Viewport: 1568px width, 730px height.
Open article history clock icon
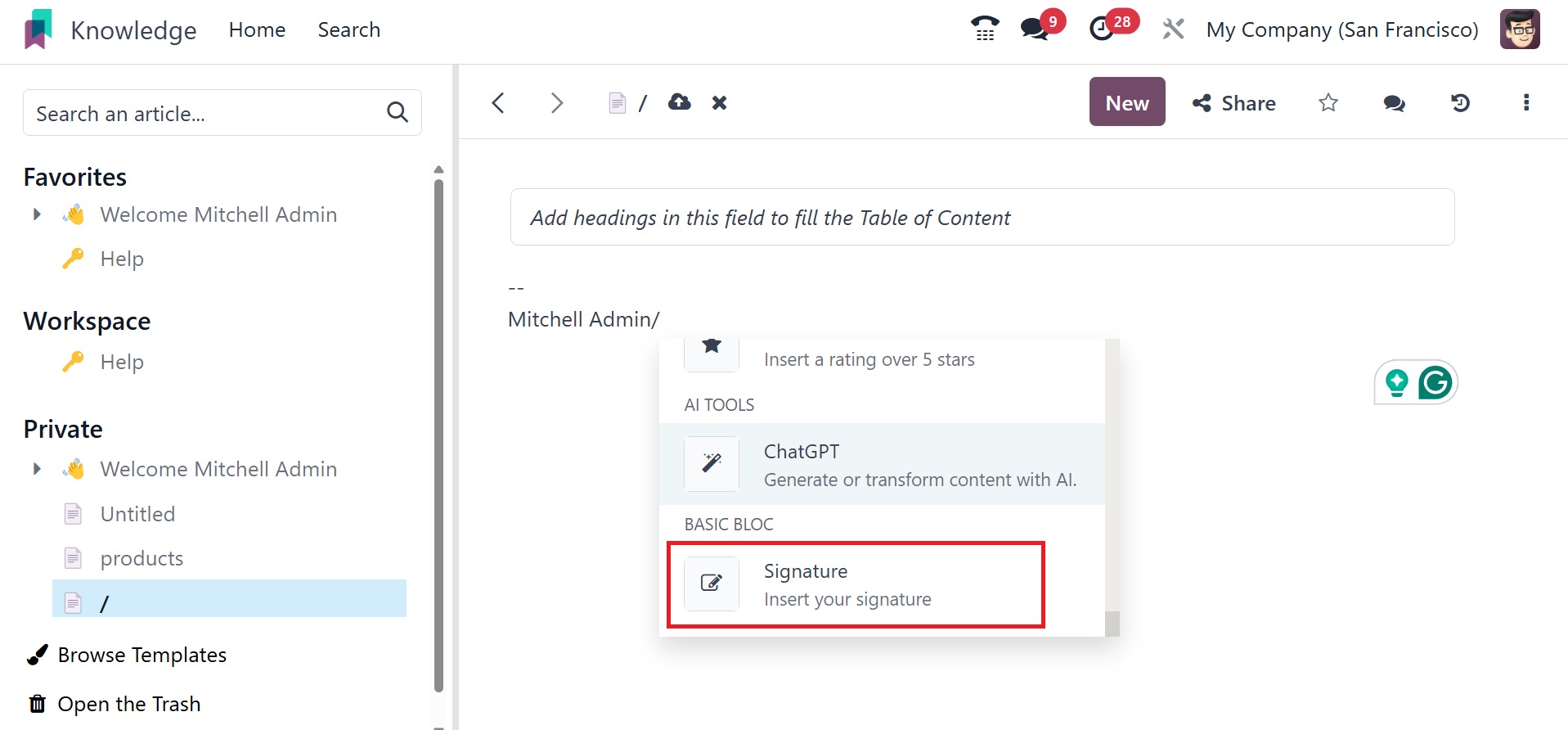tap(1460, 102)
